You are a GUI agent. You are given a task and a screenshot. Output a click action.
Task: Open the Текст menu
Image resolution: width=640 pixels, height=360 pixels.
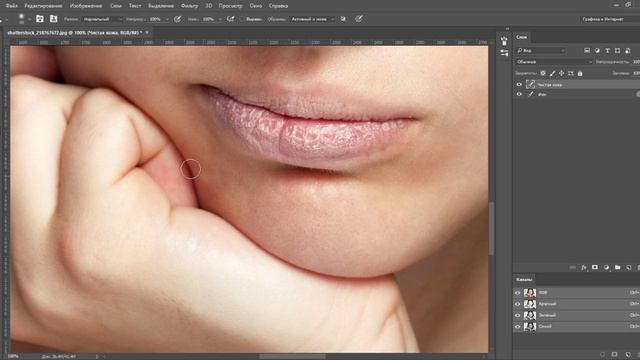pyautogui.click(x=135, y=6)
